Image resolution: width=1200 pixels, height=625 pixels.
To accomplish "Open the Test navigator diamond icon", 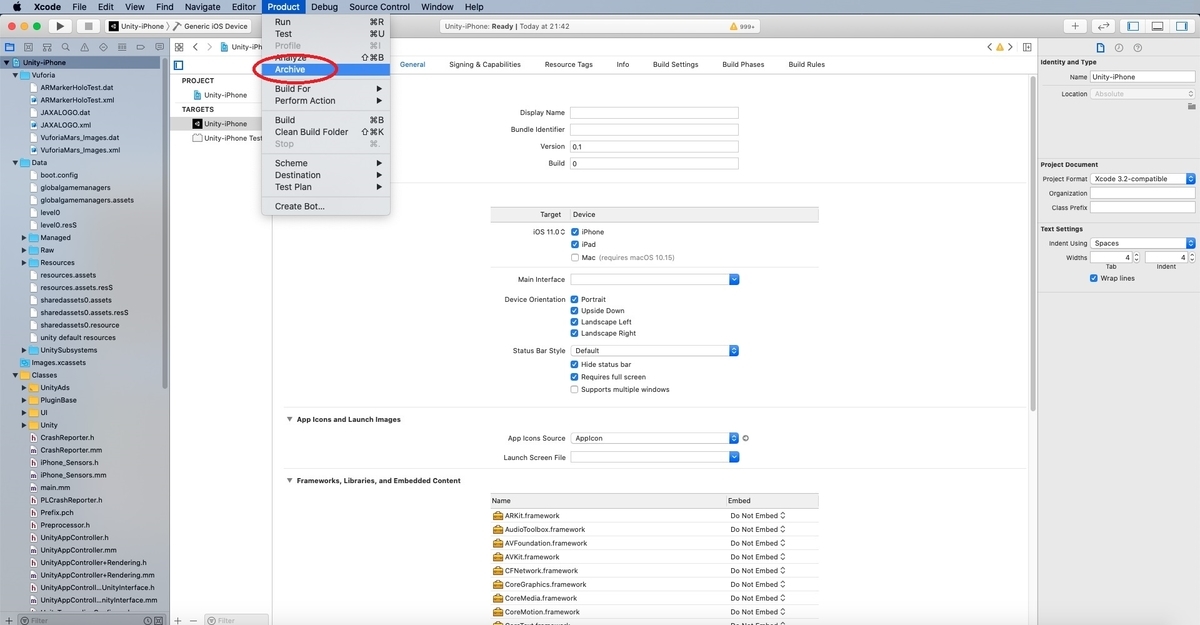I will pyautogui.click(x=101, y=47).
